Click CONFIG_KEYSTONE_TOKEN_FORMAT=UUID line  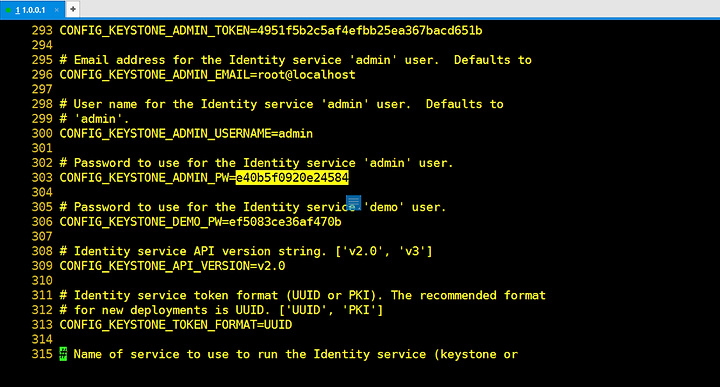coord(175,325)
